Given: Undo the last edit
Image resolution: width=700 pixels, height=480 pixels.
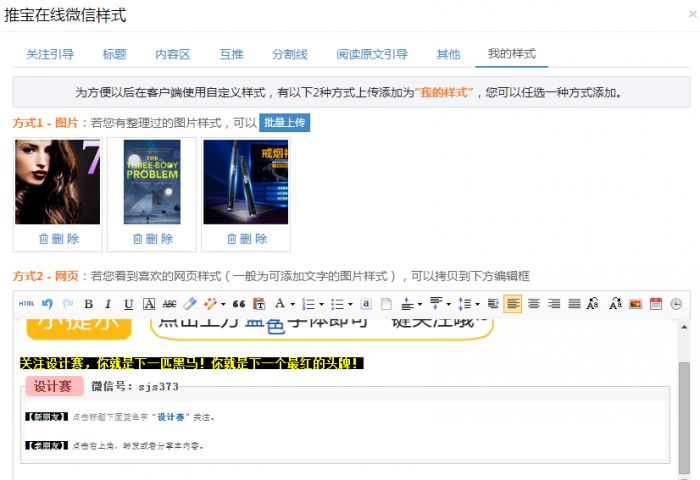Looking at the screenshot, I should [x=47, y=304].
